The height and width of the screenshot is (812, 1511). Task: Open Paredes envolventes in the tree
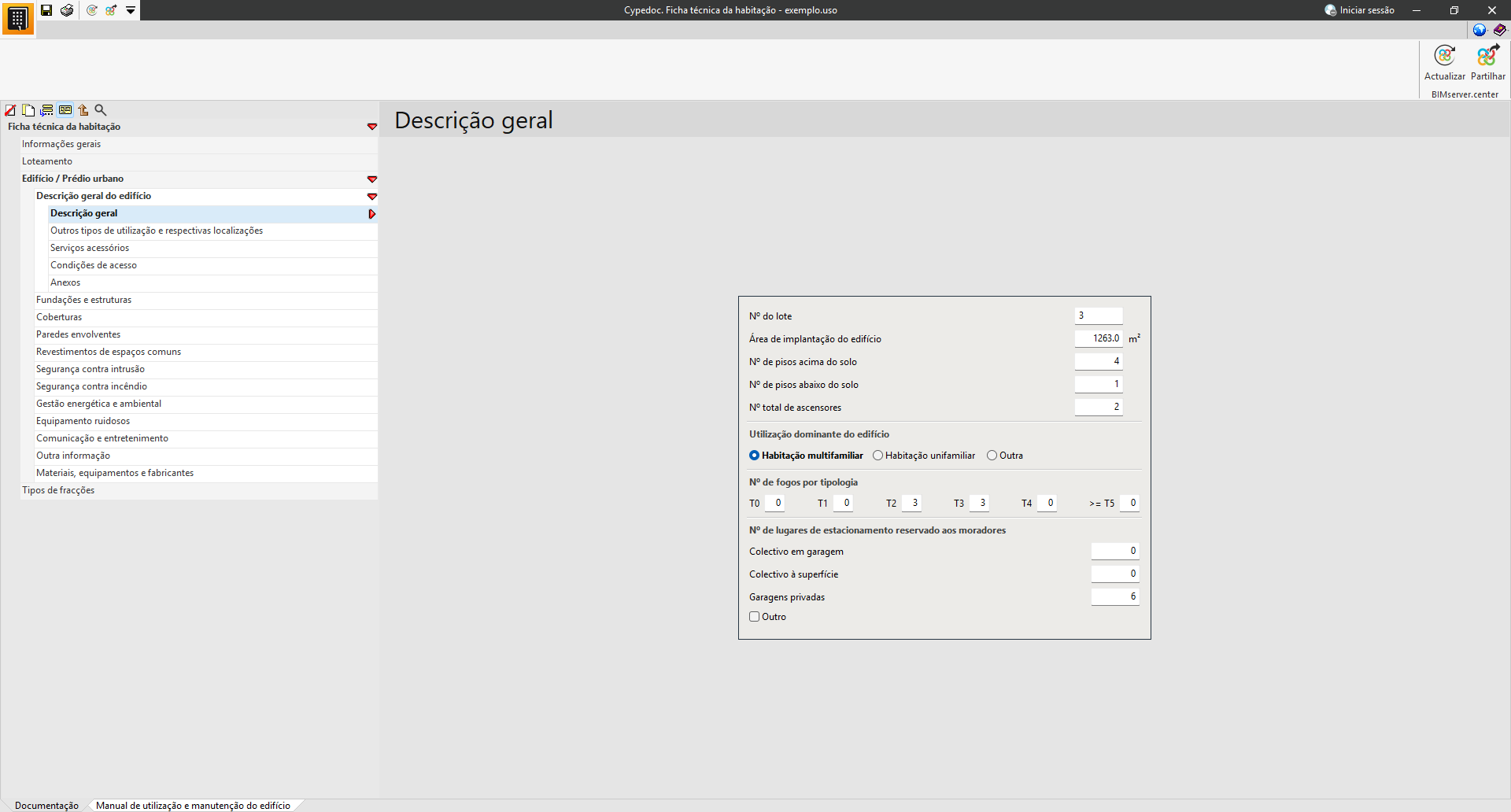click(x=206, y=334)
